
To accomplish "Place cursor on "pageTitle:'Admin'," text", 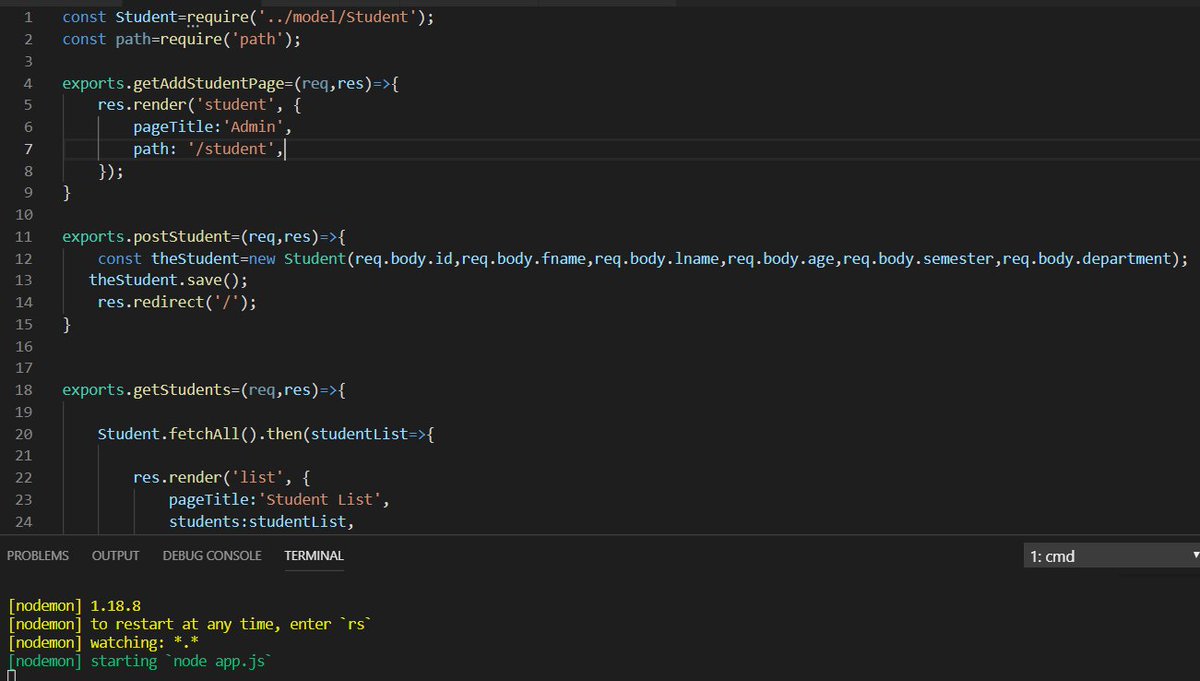I will pos(212,127).
